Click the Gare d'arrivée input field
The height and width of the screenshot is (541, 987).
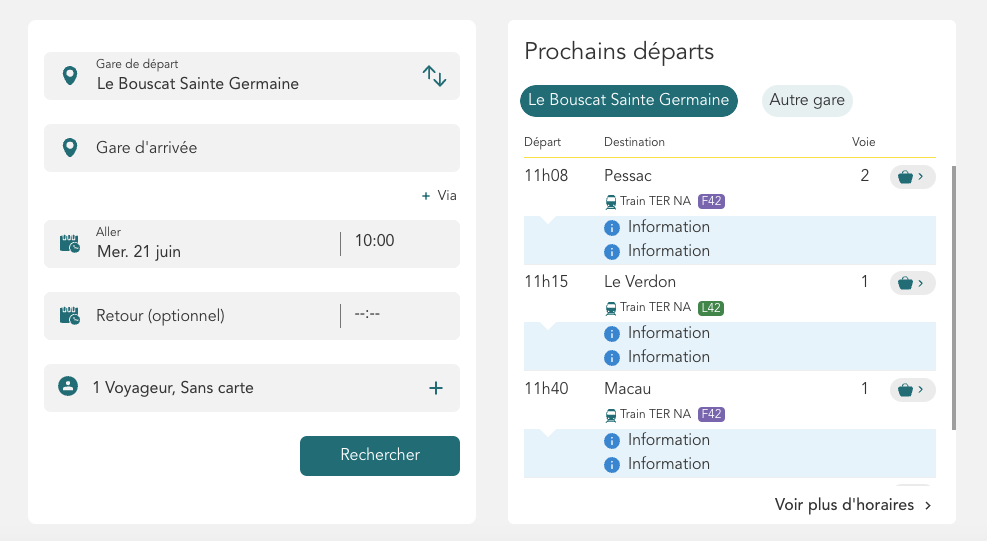pos(252,148)
